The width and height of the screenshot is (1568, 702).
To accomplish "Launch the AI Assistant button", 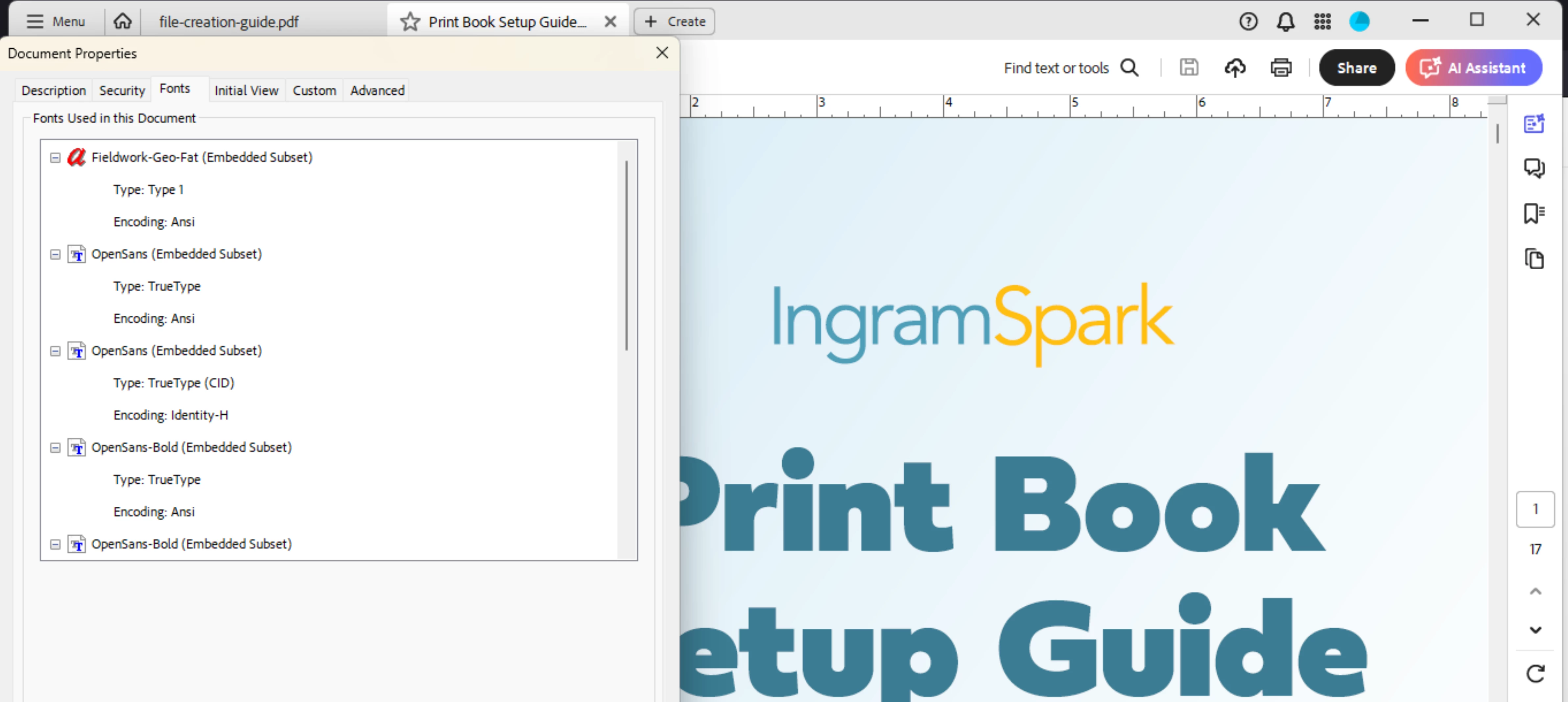I will [1474, 68].
